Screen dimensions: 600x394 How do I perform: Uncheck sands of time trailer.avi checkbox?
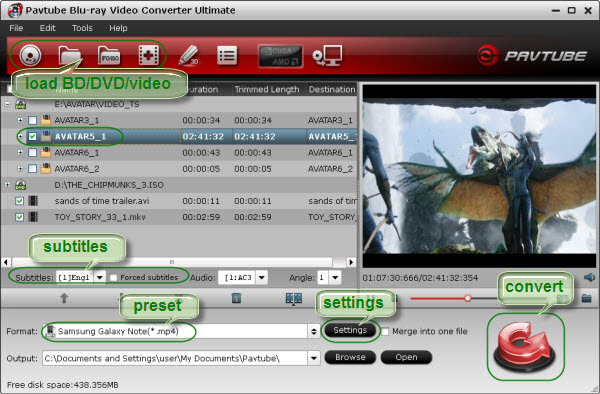point(20,201)
